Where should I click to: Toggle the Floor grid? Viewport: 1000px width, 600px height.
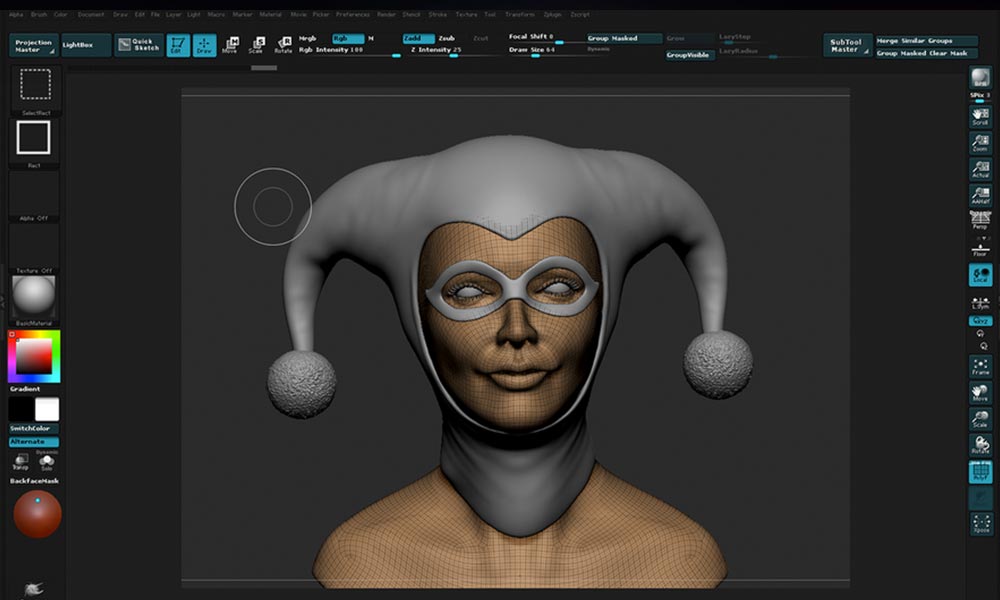coord(980,249)
